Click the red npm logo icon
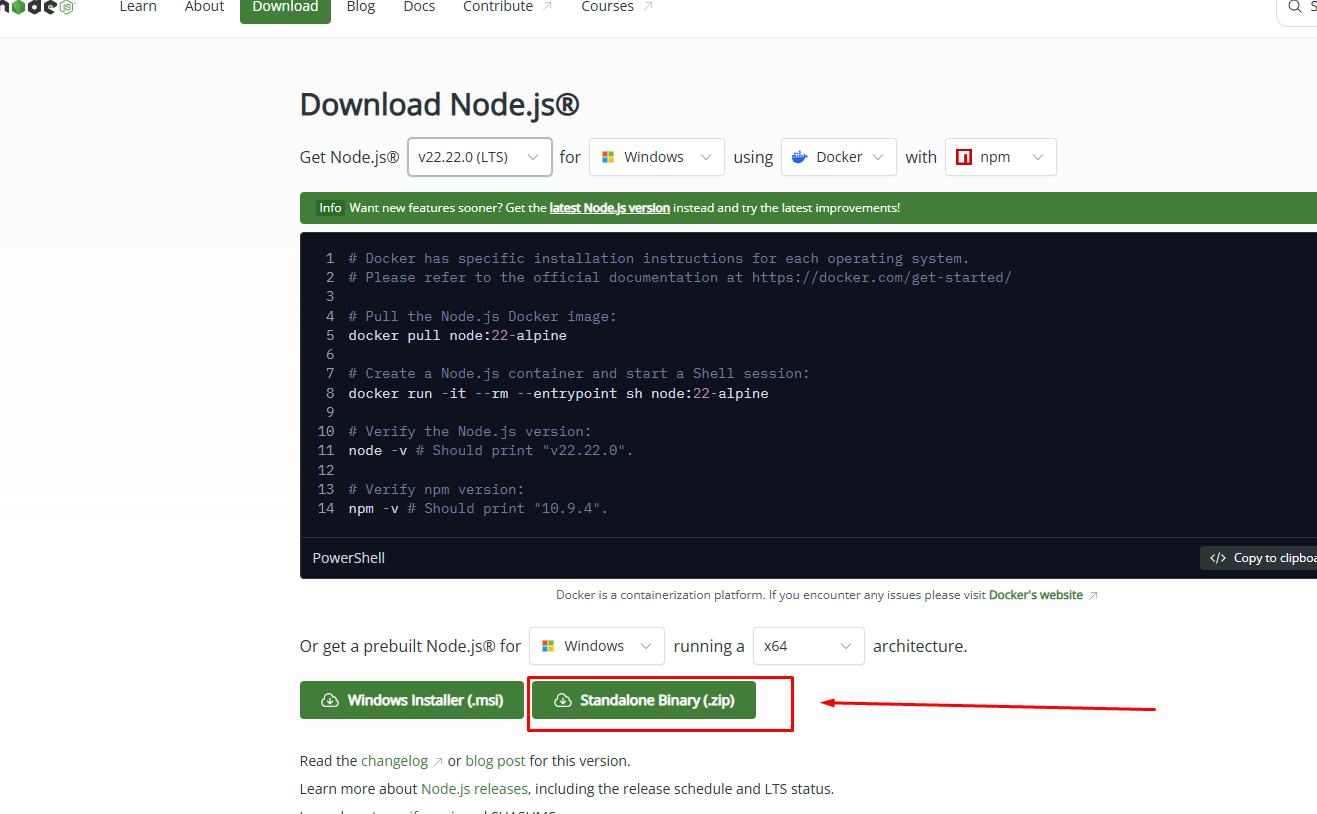Image resolution: width=1317 pixels, height=814 pixels. pos(964,157)
